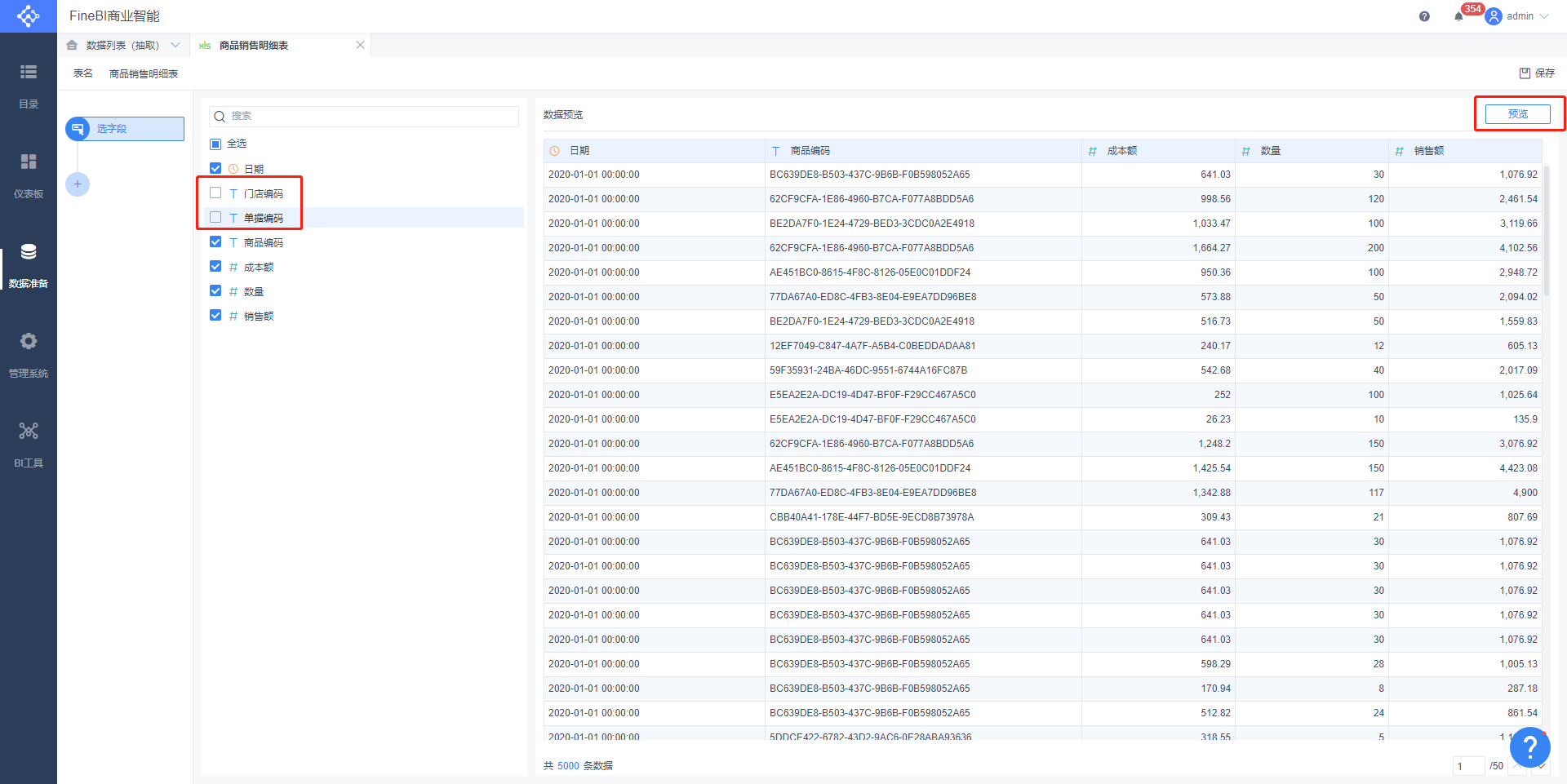Click the magnifier search icon

click(220, 117)
